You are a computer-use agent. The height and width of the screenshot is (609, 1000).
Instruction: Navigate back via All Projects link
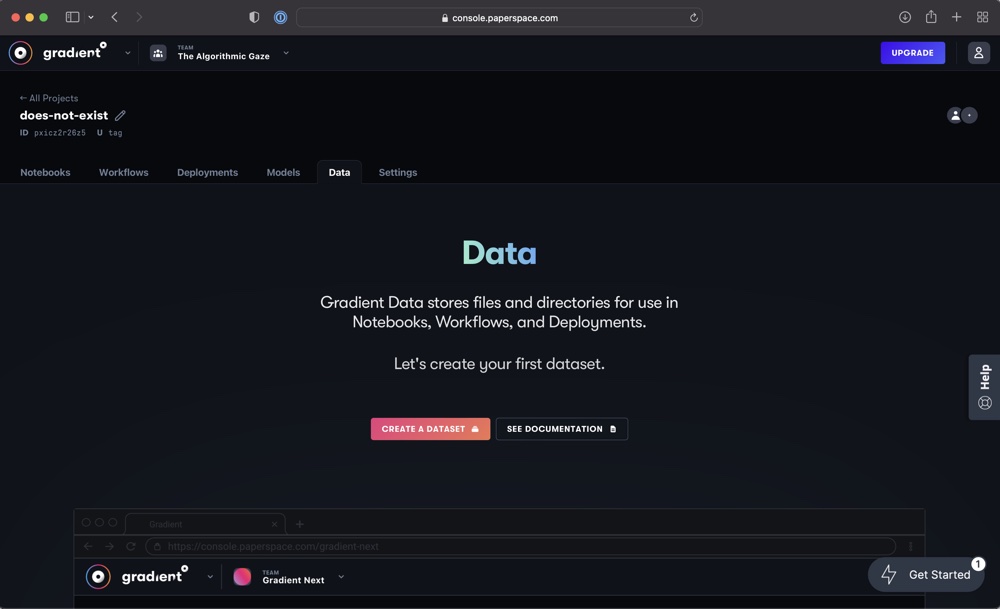click(48, 98)
